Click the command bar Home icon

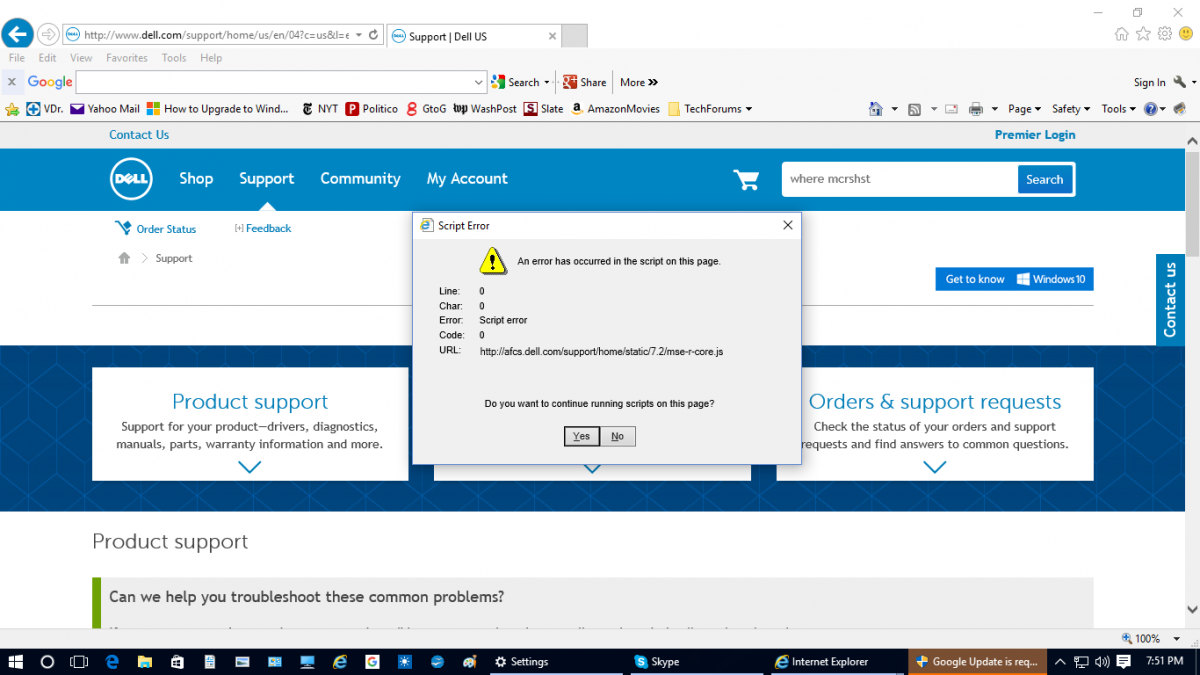click(x=876, y=109)
